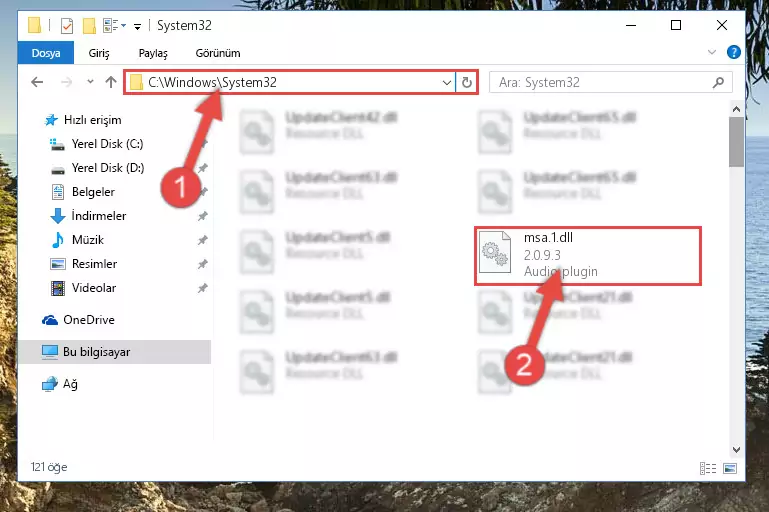The width and height of the screenshot is (769, 512).
Task: Click the Back navigation arrow
Action: pyautogui.click(x=37, y=82)
